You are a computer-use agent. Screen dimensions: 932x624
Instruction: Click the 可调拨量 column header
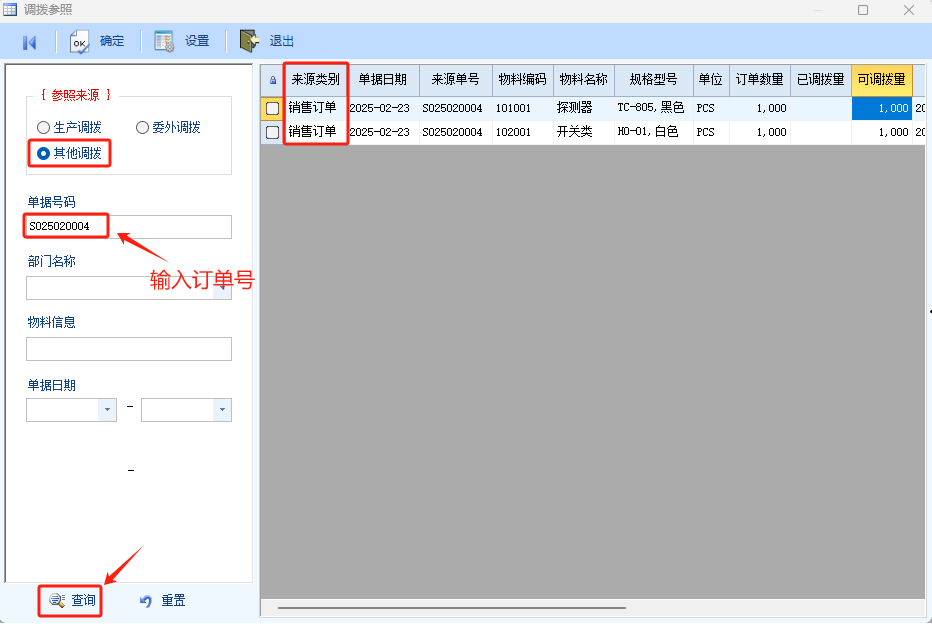click(881, 80)
